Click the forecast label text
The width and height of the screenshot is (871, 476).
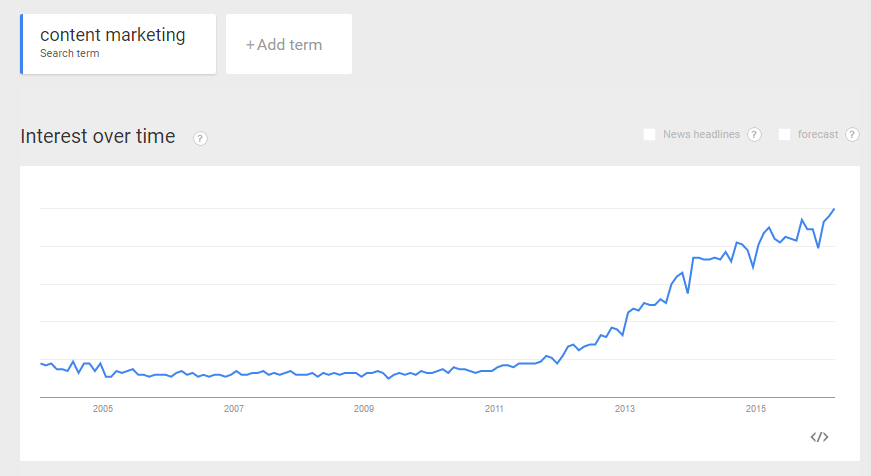click(818, 134)
